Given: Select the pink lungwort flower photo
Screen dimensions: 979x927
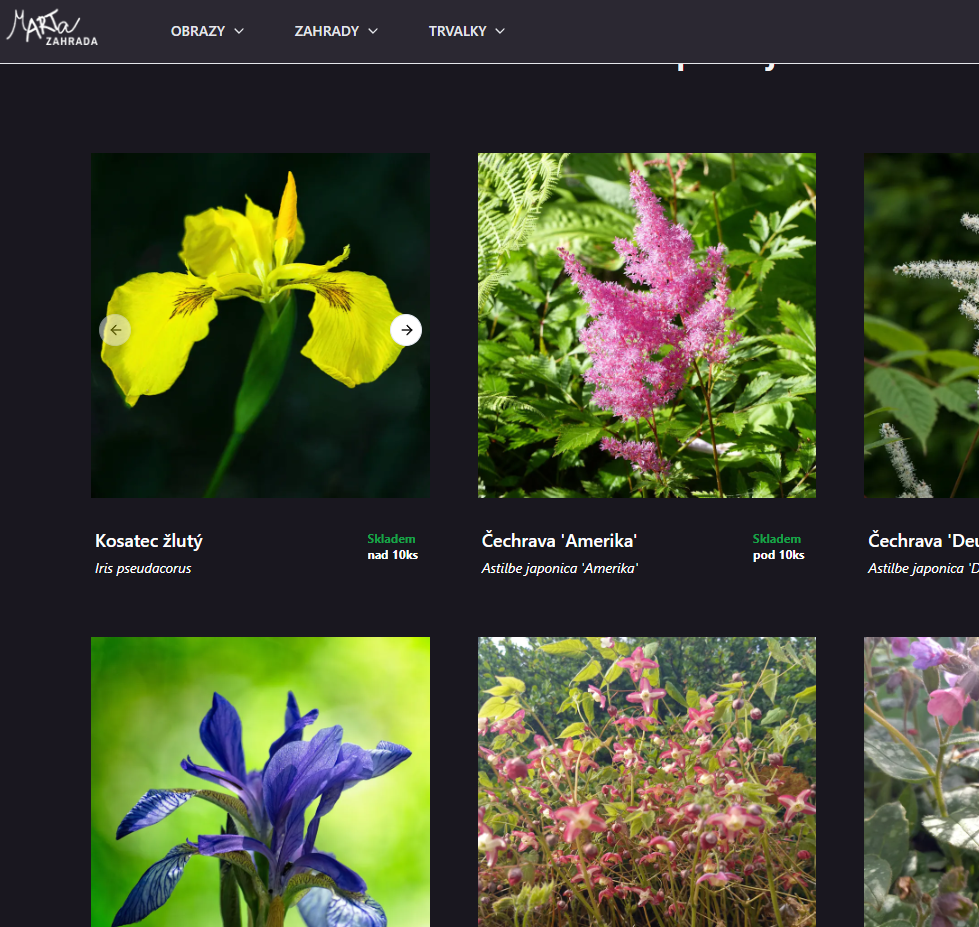Looking at the screenshot, I should pyautogui.click(x=922, y=782).
